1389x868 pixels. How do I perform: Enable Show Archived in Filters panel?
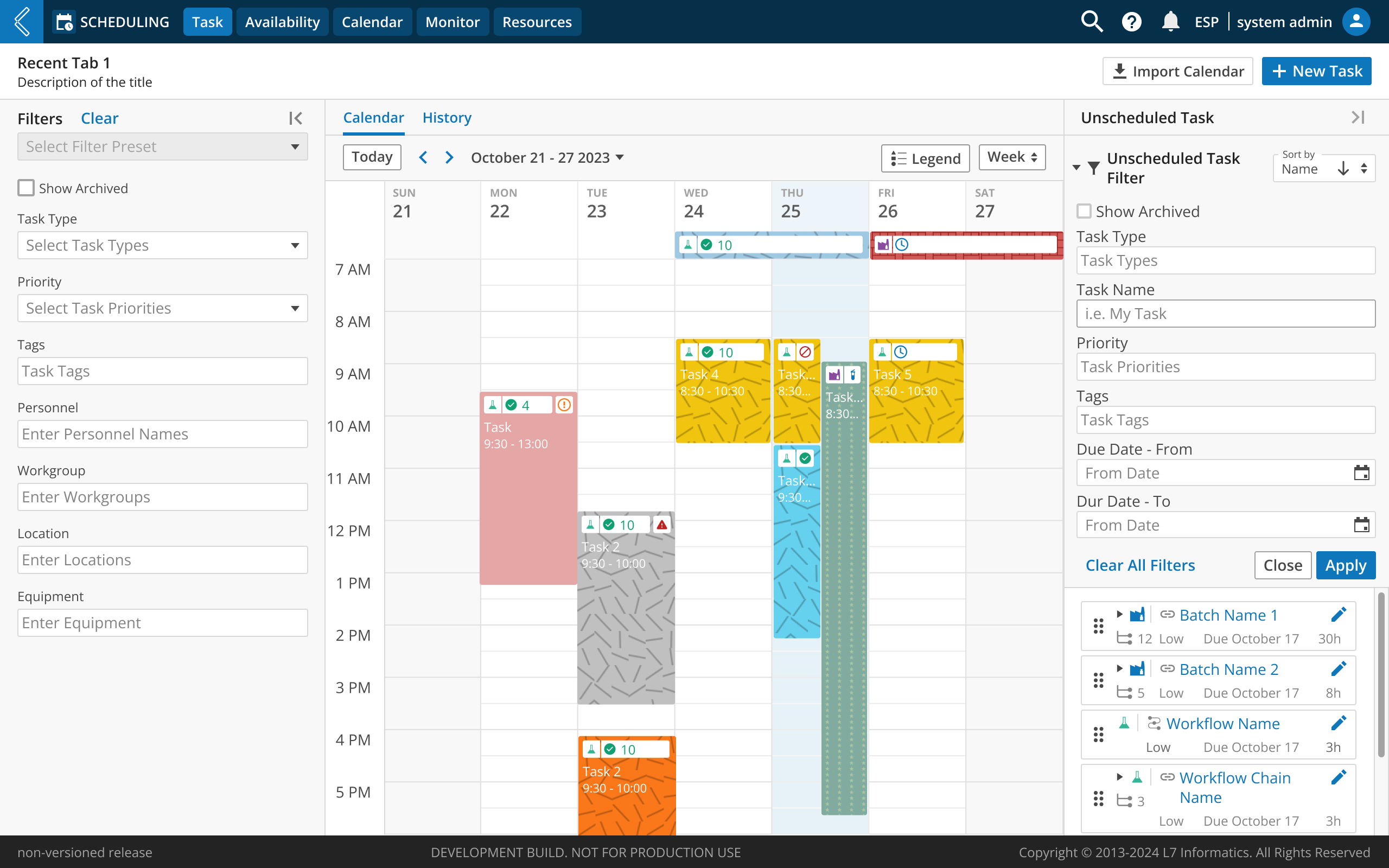pyautogui.click(x=26, y=188)
